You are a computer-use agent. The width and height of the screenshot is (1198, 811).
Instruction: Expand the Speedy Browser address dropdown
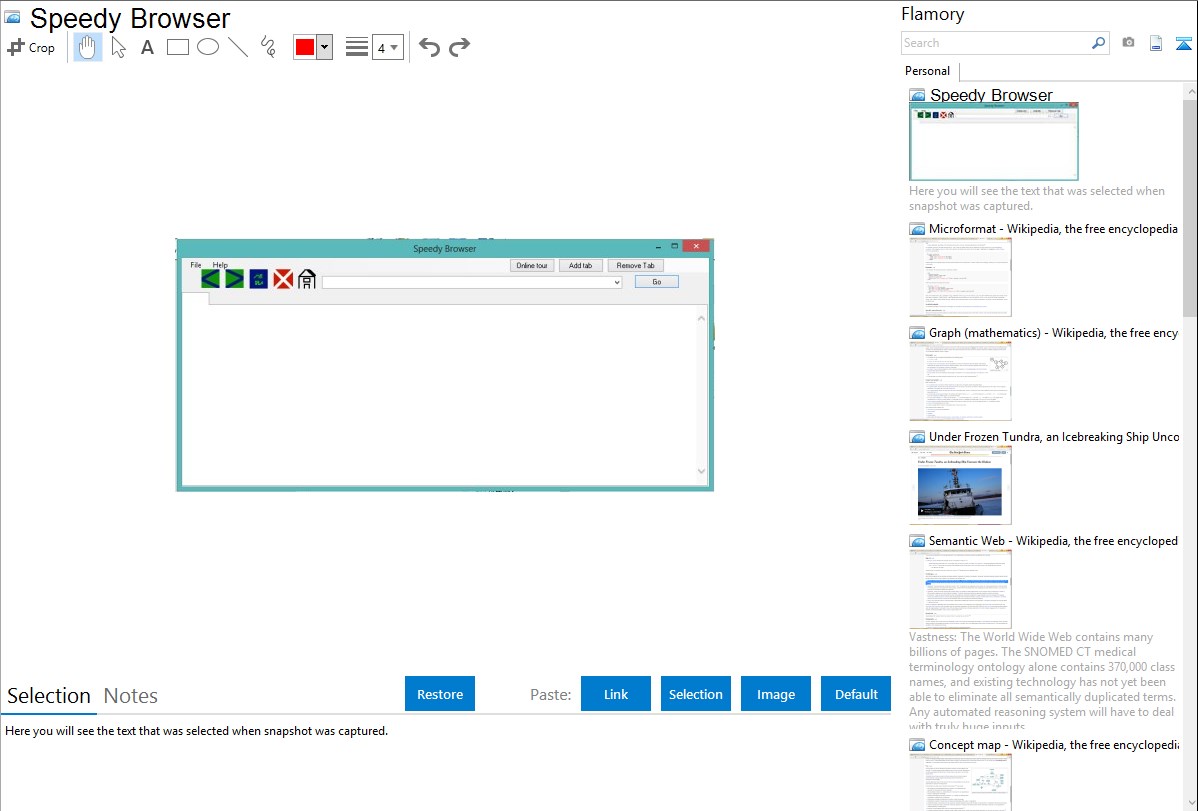(617, 283)
